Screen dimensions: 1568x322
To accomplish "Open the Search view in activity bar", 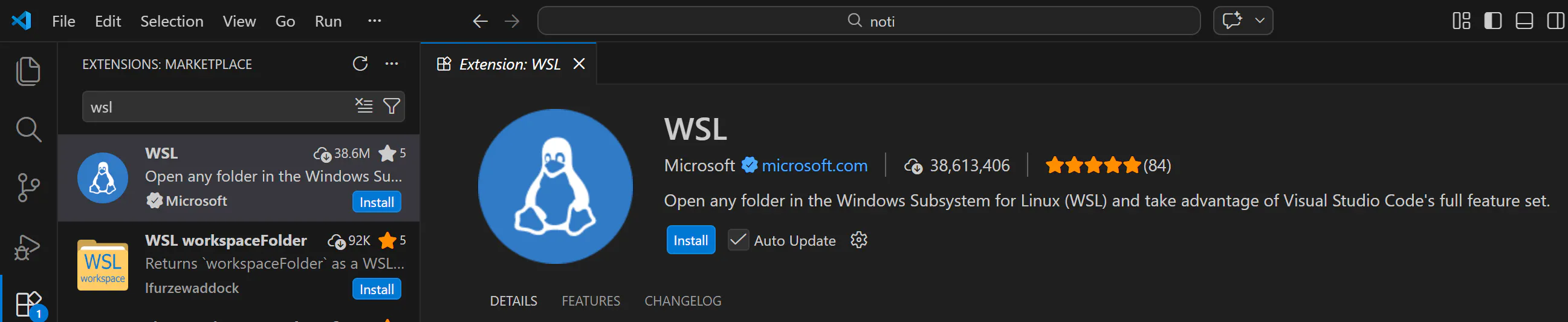I will tap(28, 130).
